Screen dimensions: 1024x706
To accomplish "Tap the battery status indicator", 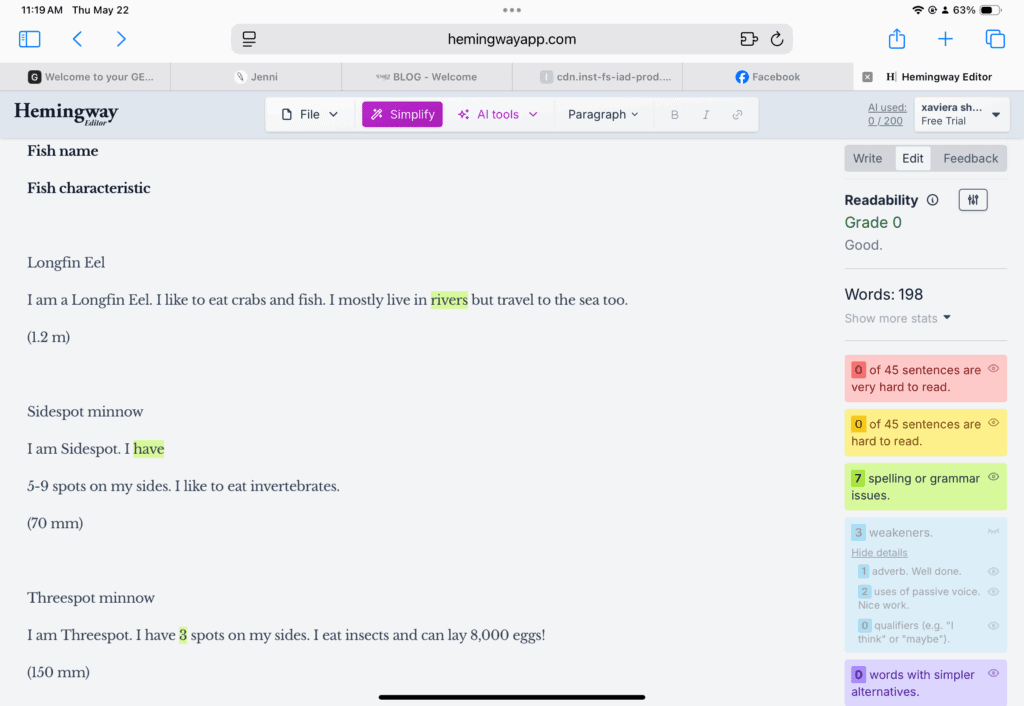I will (x=989, y=10).
